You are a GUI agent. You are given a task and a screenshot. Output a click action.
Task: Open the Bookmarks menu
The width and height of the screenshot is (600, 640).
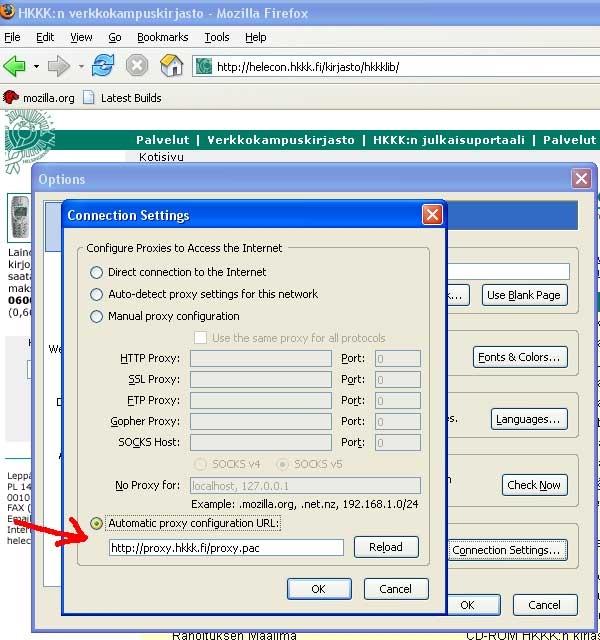[x=162, y=37]
